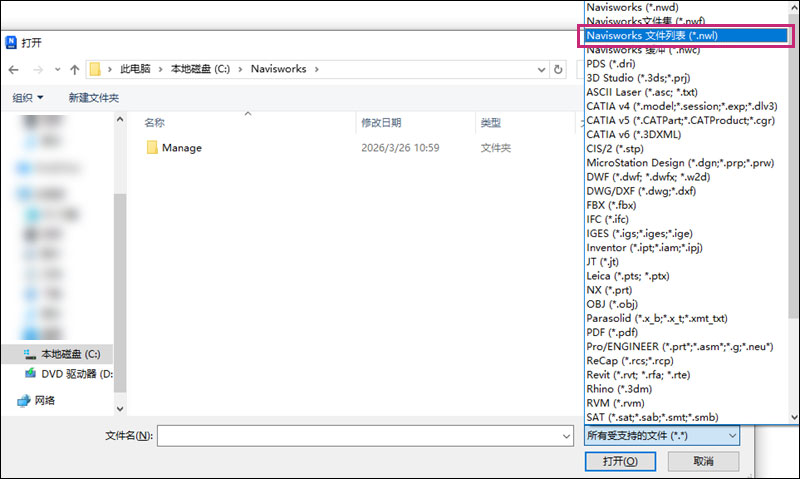Choose CATIA v5 file type
800x479 pixels.
click(680, 120)
